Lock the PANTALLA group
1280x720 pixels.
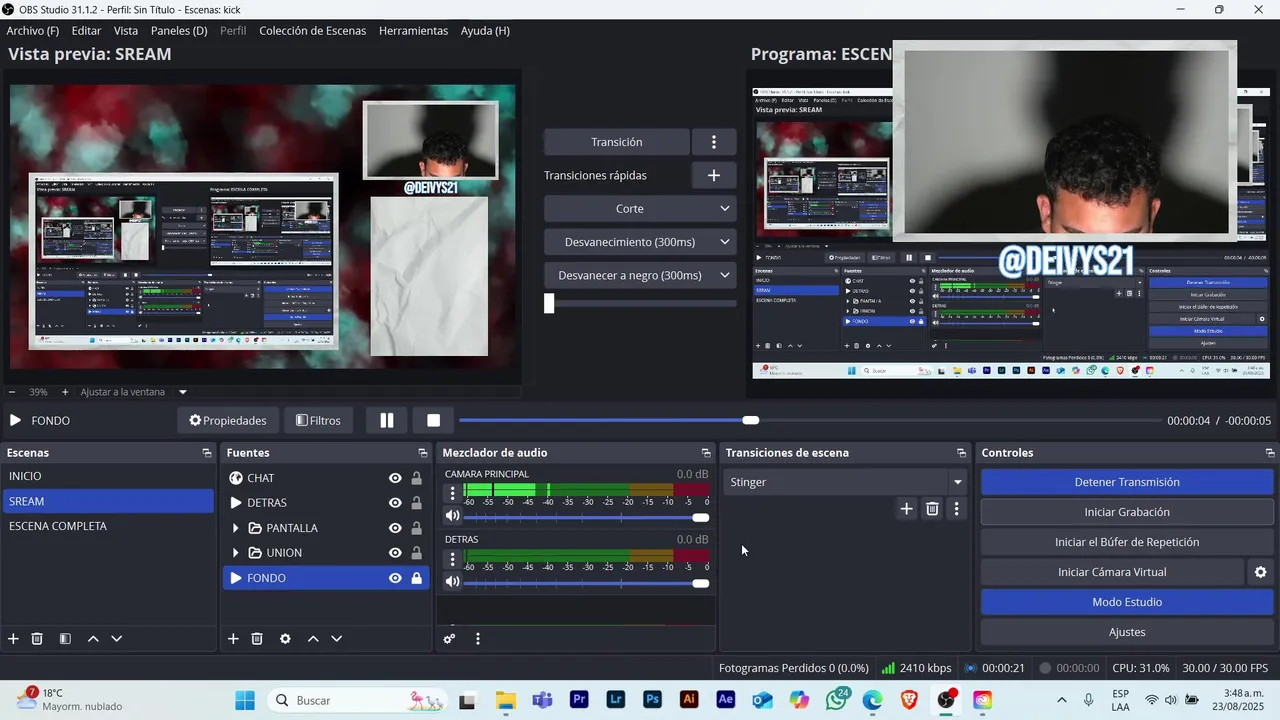pos(417,528)
